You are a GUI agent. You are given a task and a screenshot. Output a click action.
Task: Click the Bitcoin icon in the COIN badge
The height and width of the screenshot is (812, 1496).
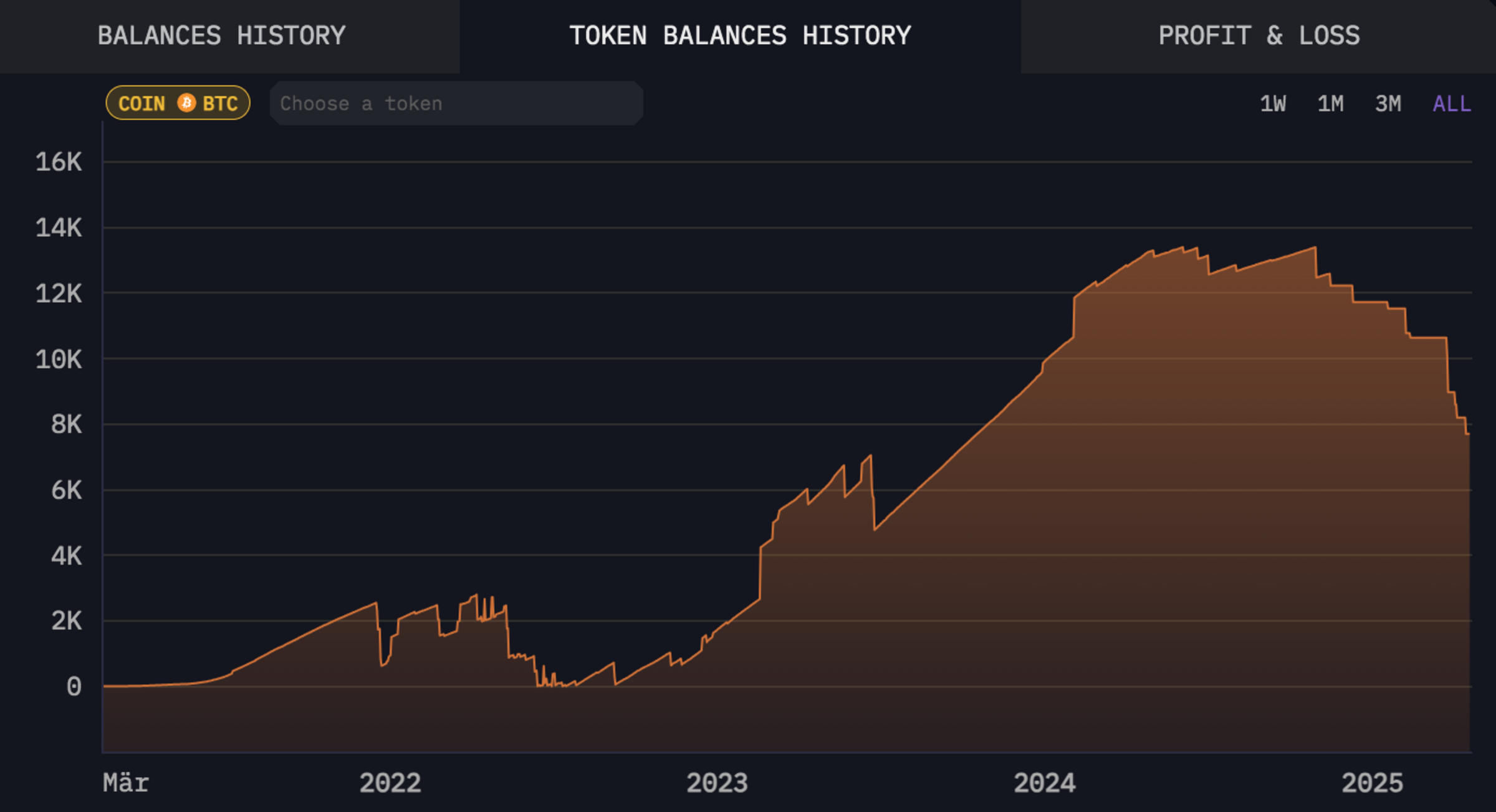[x=186, y=103]
